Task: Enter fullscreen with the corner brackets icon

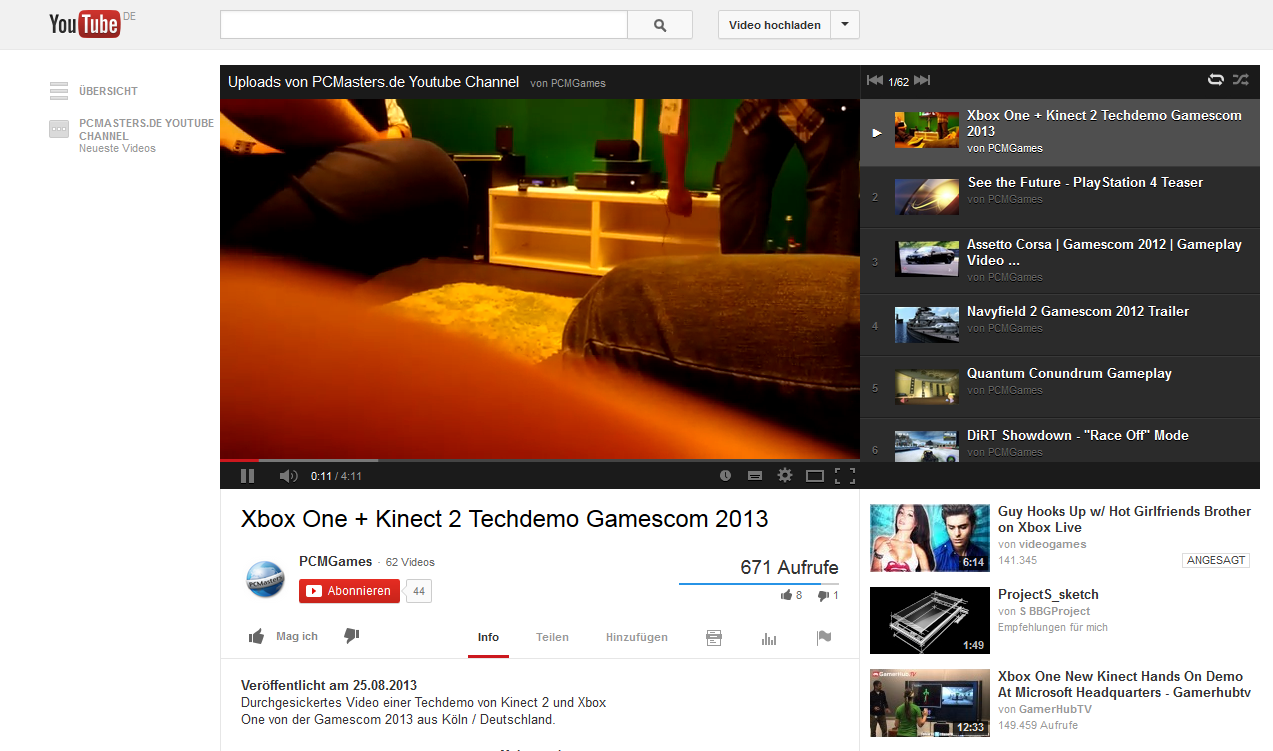Action: click(845, 476)
